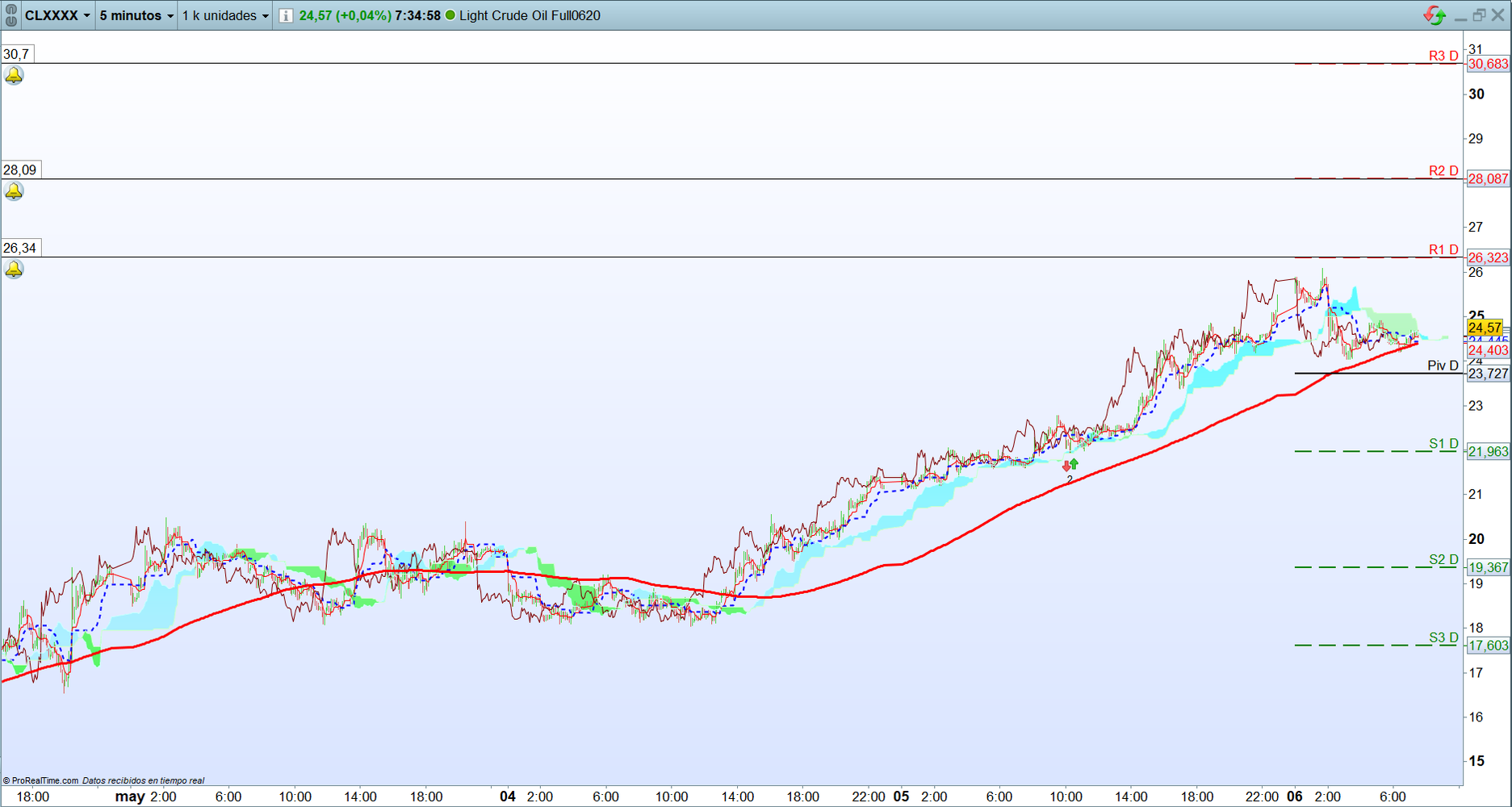Select the 28,09 alert price label
This screenshot has height=807, width=1512.
20,169
